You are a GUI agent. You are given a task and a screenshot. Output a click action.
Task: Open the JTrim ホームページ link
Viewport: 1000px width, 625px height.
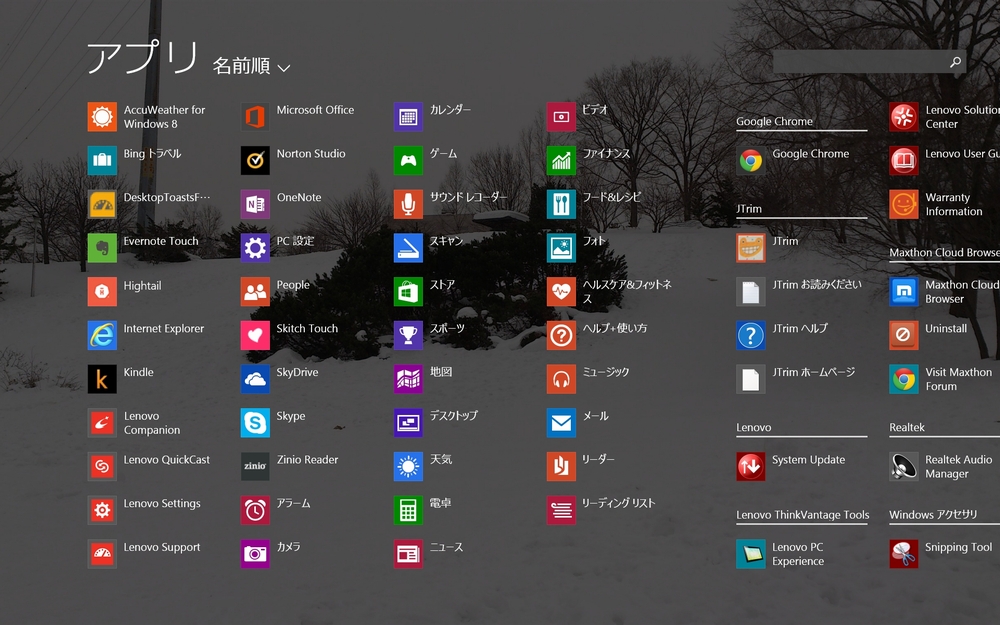click(751, 379)
